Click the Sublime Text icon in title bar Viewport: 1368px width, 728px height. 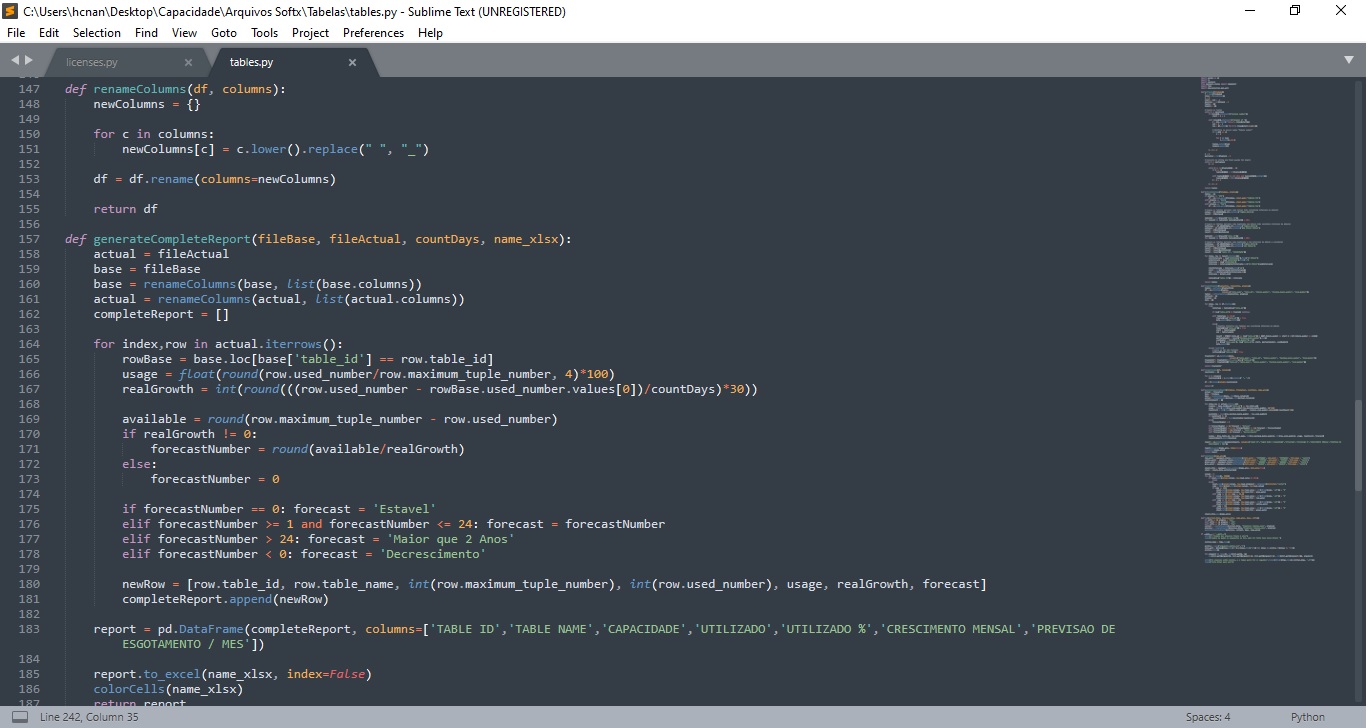11,11
